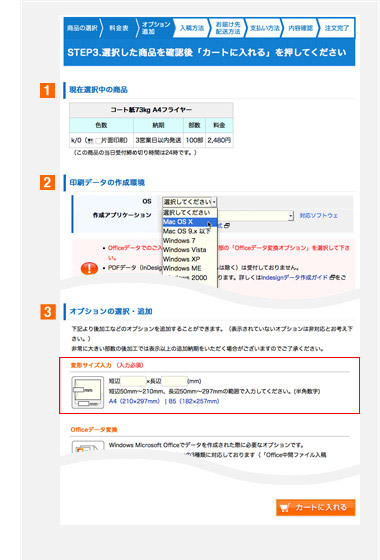Click the 変形サイズ入力 (入力必須) label

107,365
